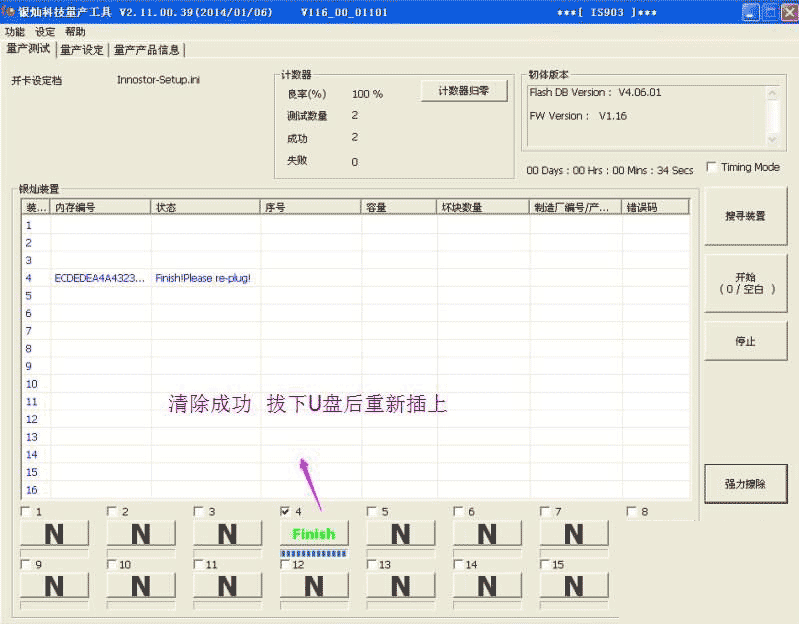Image resolution: width=799 pixels, height=624 pixels.
Task: Check the port 6 checkbox
Action: click(x=458, y=511)
